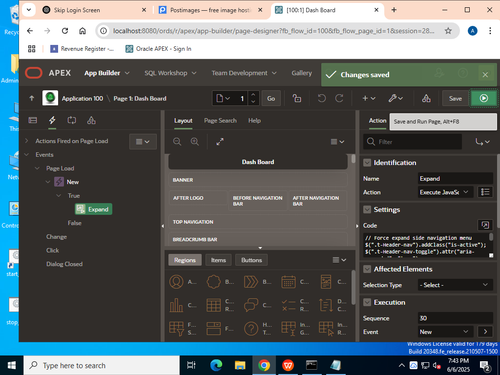The width and height of the screenshot is (500, 375).
Task: Click the code box scrollbar
Action: pos(491,237)
